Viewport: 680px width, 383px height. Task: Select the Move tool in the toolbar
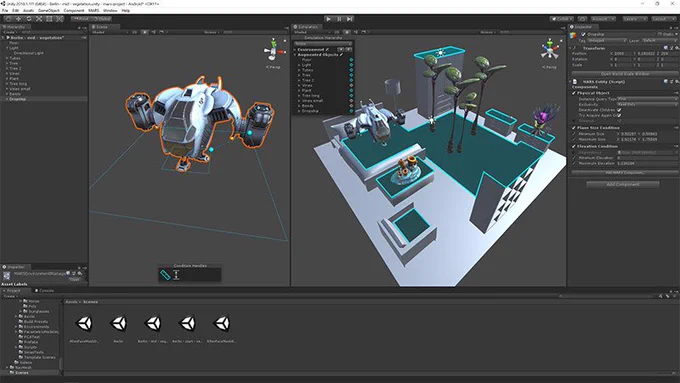[x=19, y=19]
